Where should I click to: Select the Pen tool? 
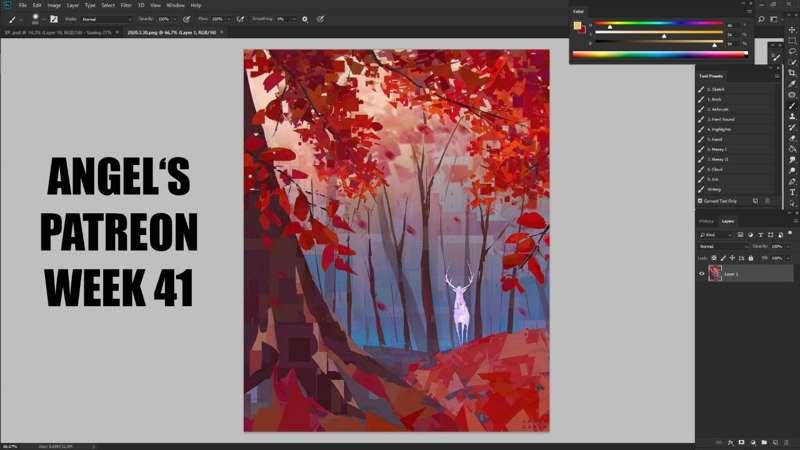tap(792, 182)
